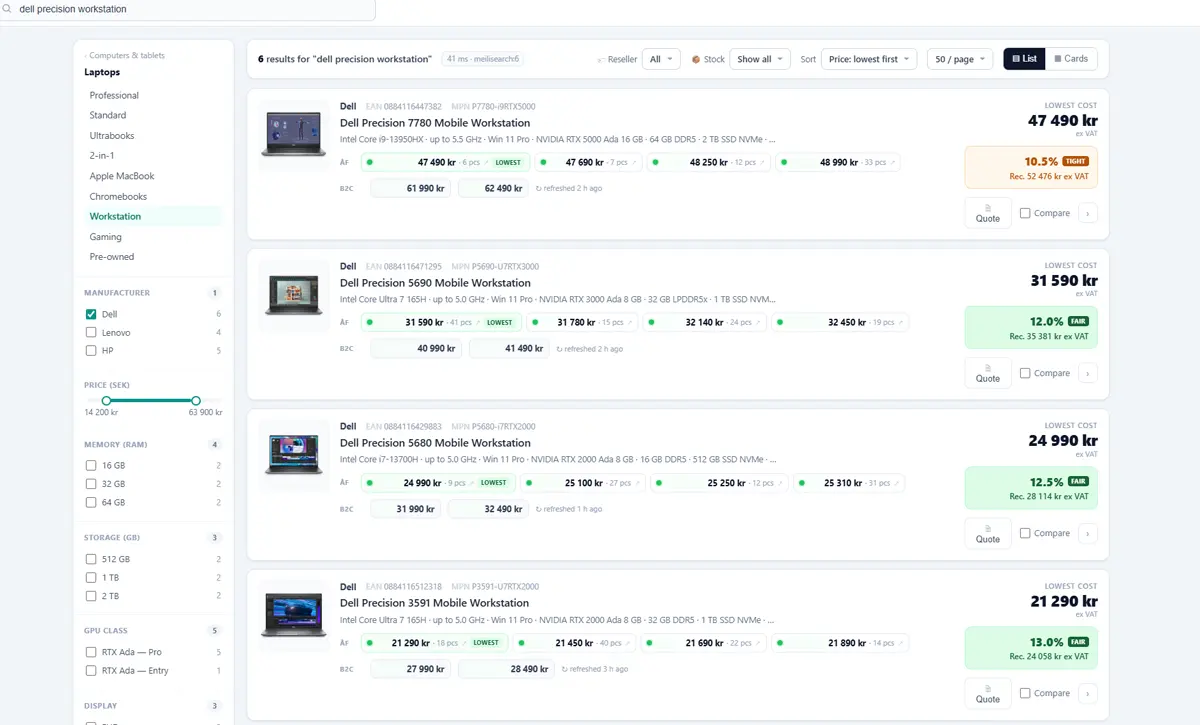1200x725 pixels.
Task: Open external link arrow on 21 890 kr offer
Action: (900, 643)
